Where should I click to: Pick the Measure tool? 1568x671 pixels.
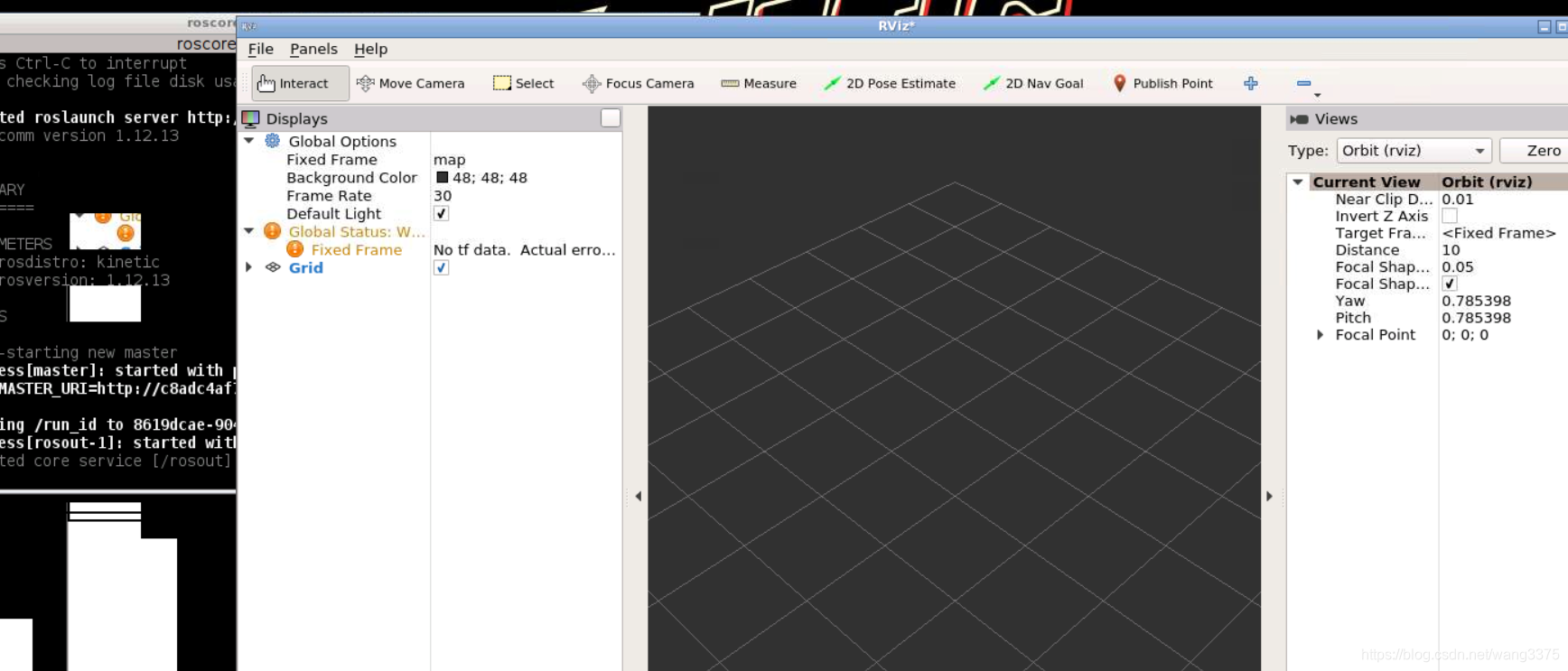[759, 83]
